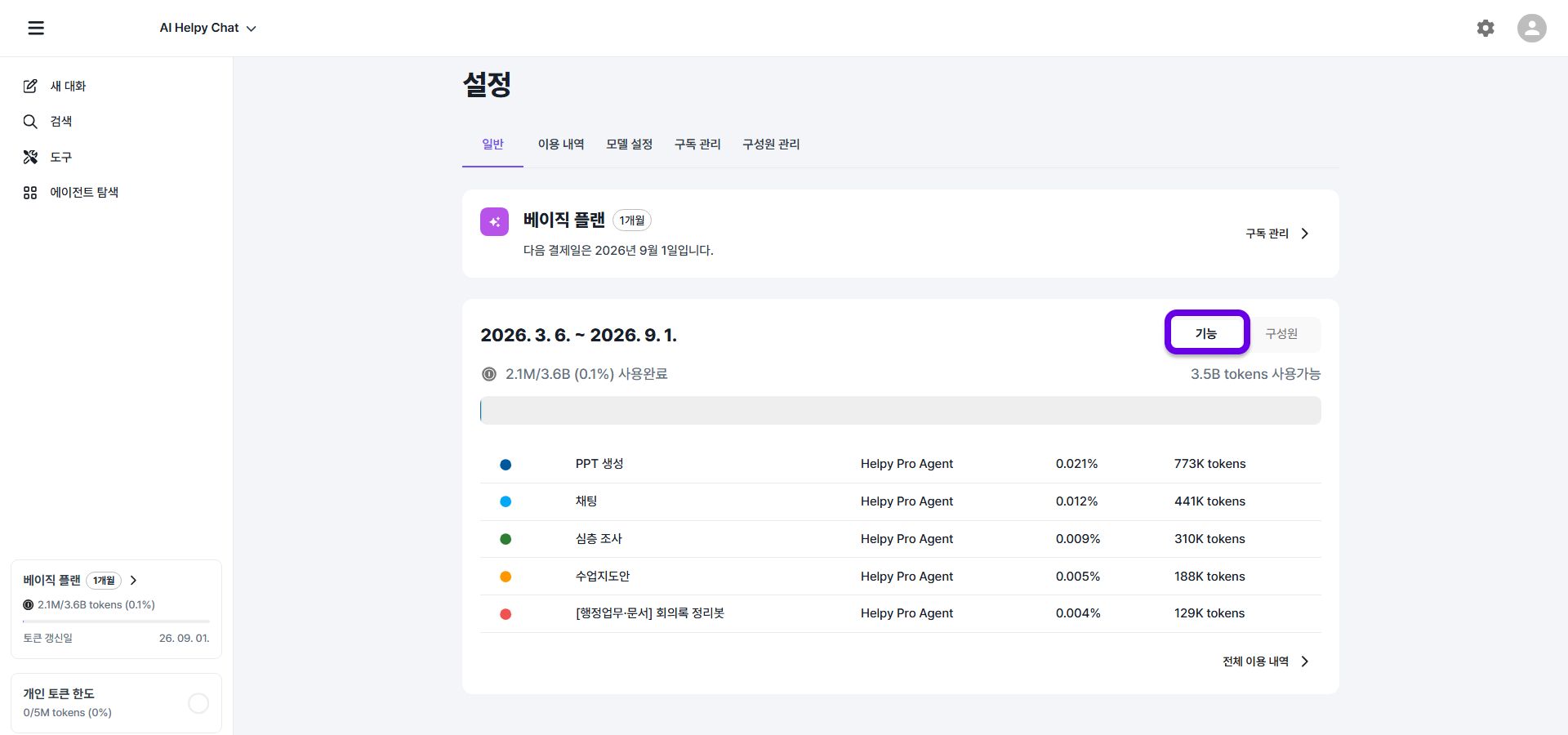Switch usage view to 구성원
Screen dimensions: 1568x735
pyautogui.click(x=1281, y=333)
